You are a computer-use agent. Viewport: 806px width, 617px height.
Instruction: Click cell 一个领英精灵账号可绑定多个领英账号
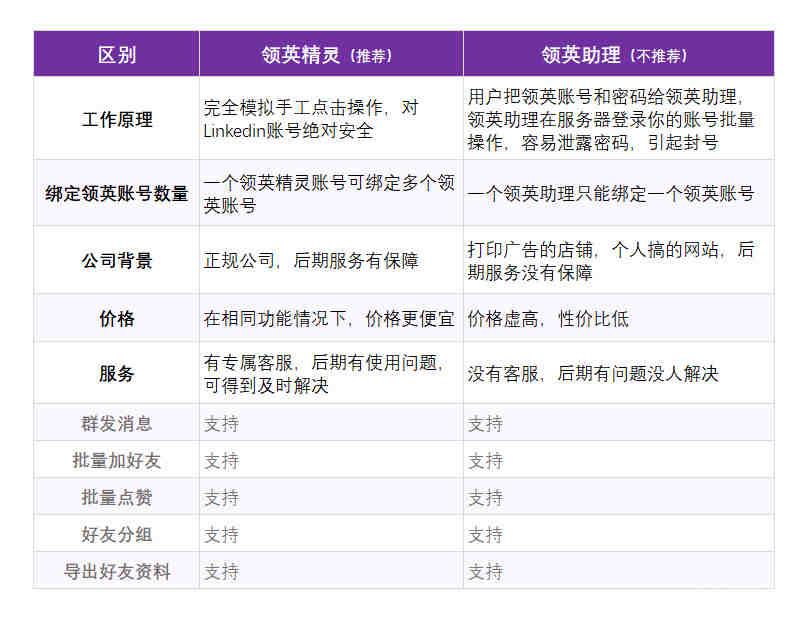(x=331, y=193)
